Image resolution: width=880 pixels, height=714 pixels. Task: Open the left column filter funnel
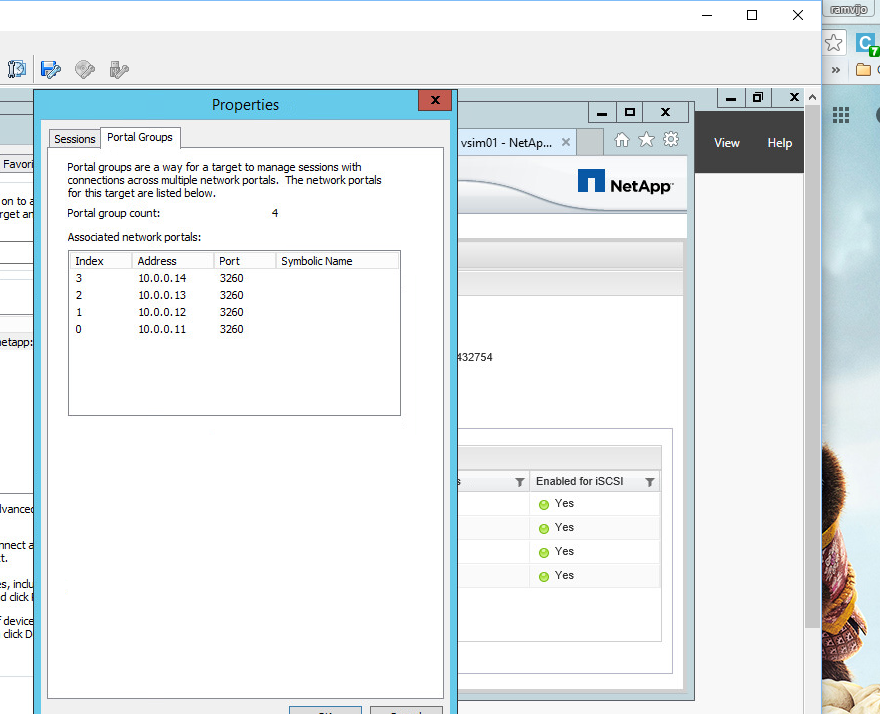point(519,481)
